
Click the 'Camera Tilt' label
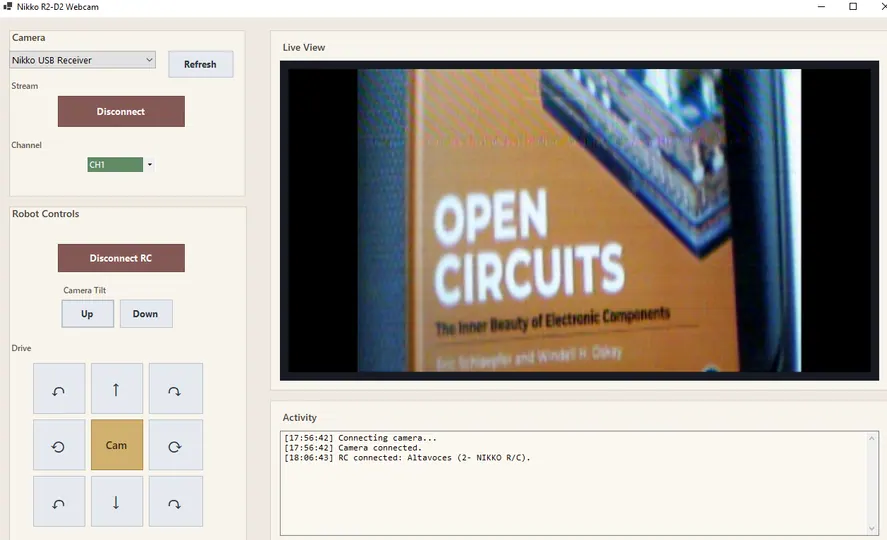click(x=85, y=290)
